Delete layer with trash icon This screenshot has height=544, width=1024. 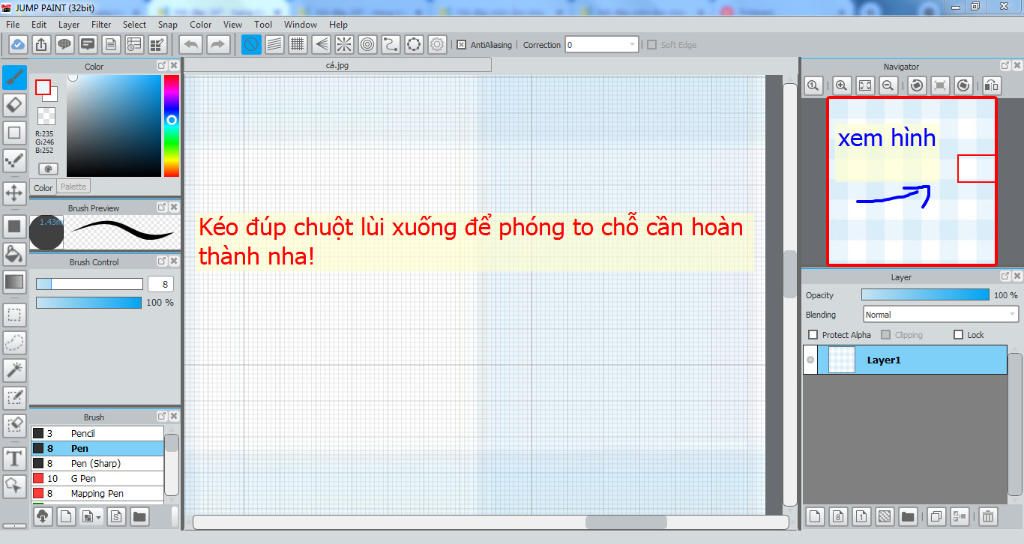988,517
